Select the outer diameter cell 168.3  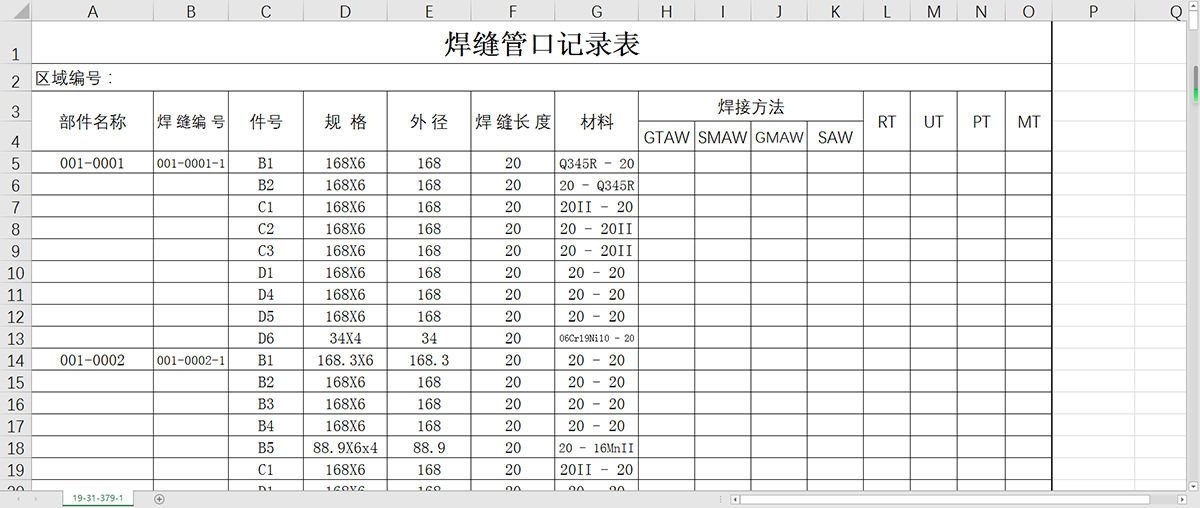pos(429,360)
